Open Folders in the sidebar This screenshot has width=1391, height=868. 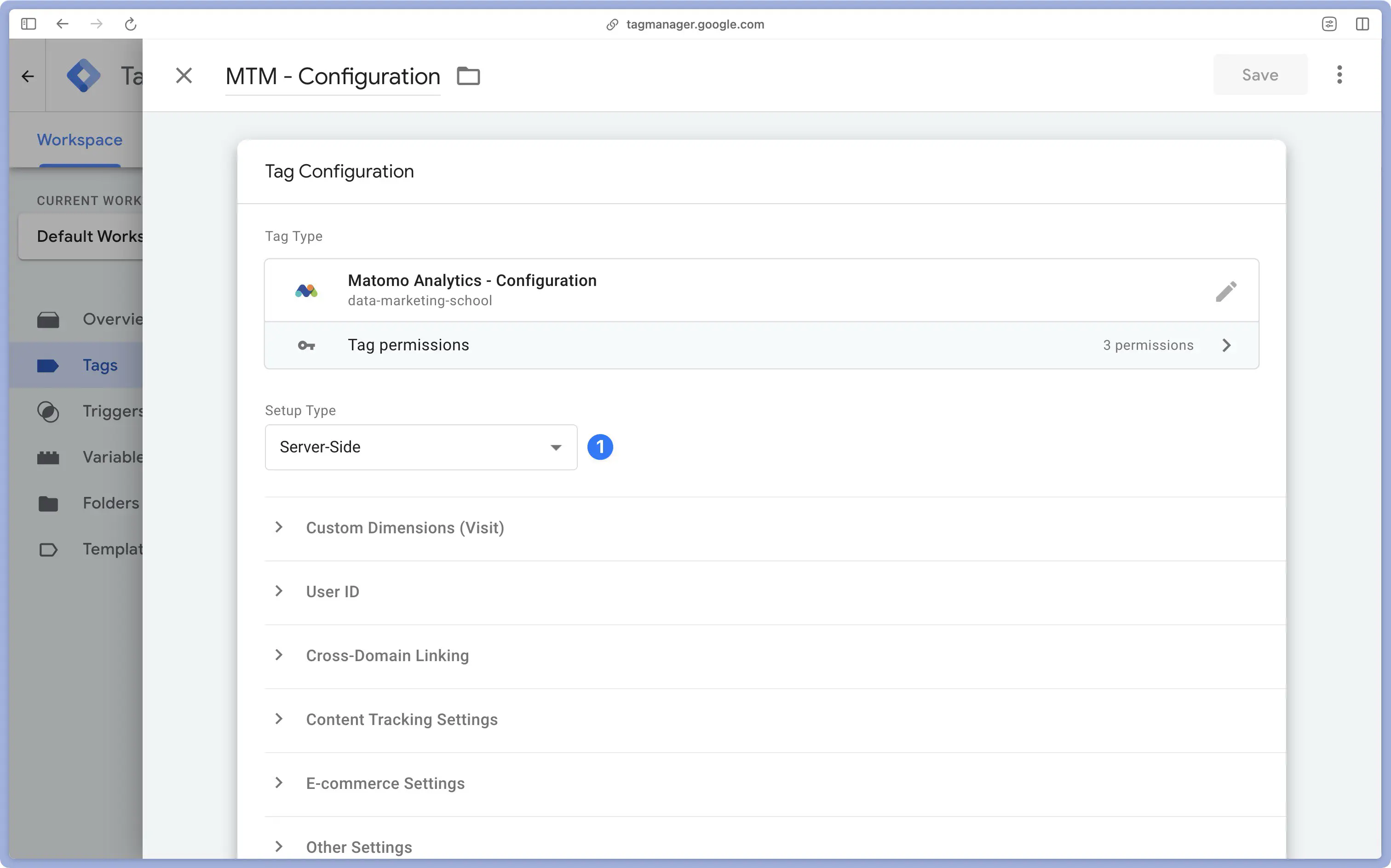point(76,503)
